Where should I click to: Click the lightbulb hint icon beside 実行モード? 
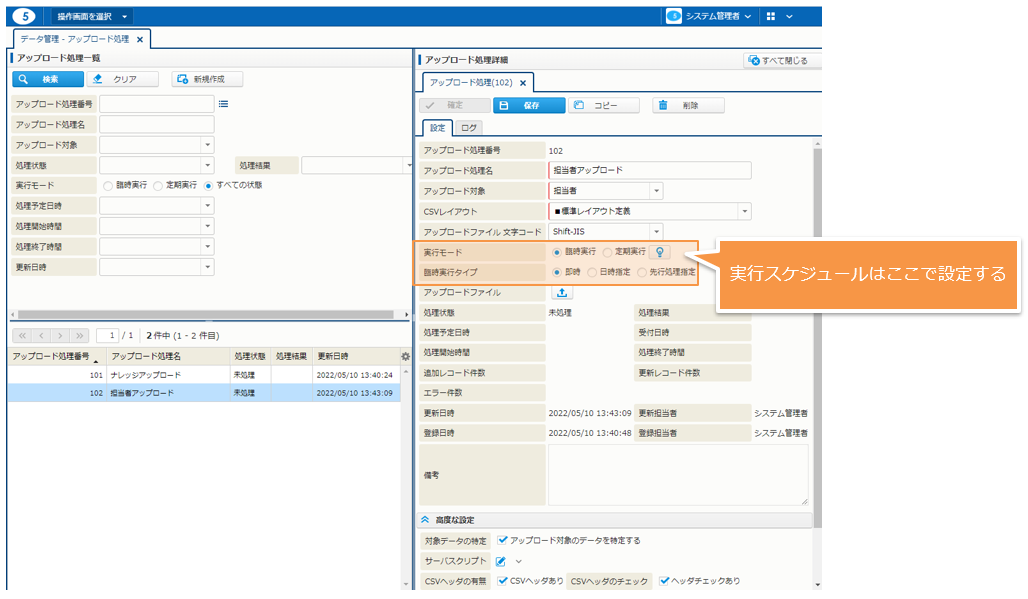(x=660, y=252)
